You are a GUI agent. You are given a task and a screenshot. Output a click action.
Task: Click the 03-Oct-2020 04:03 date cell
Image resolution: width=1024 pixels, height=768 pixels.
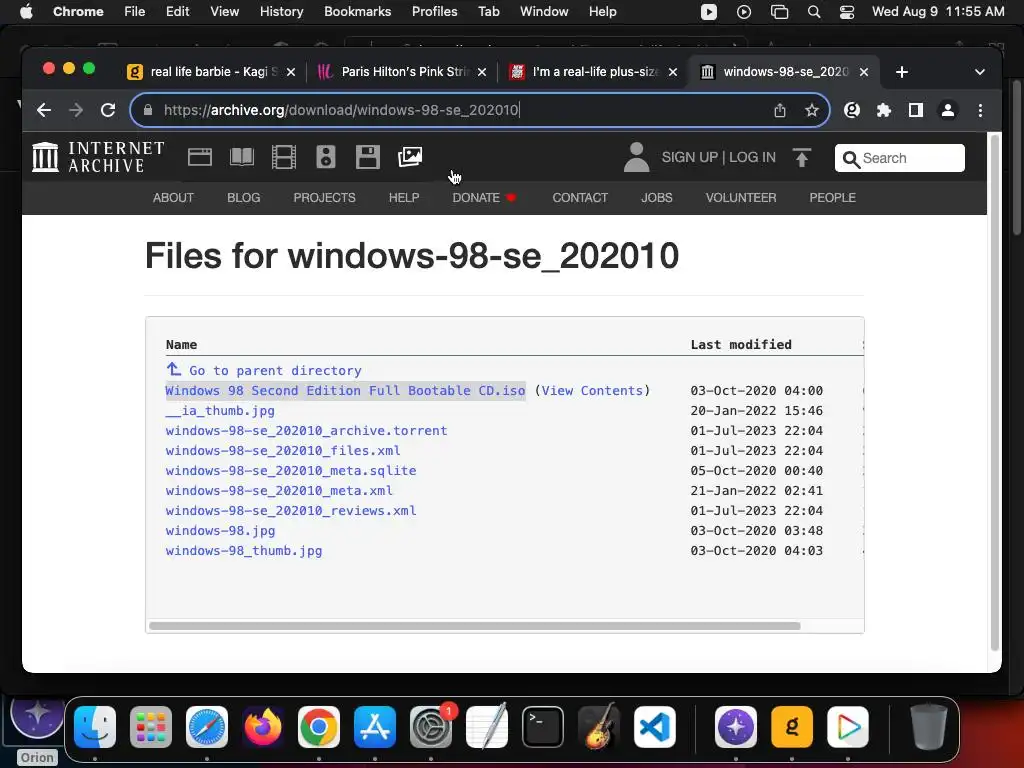[x=756, y=551]
